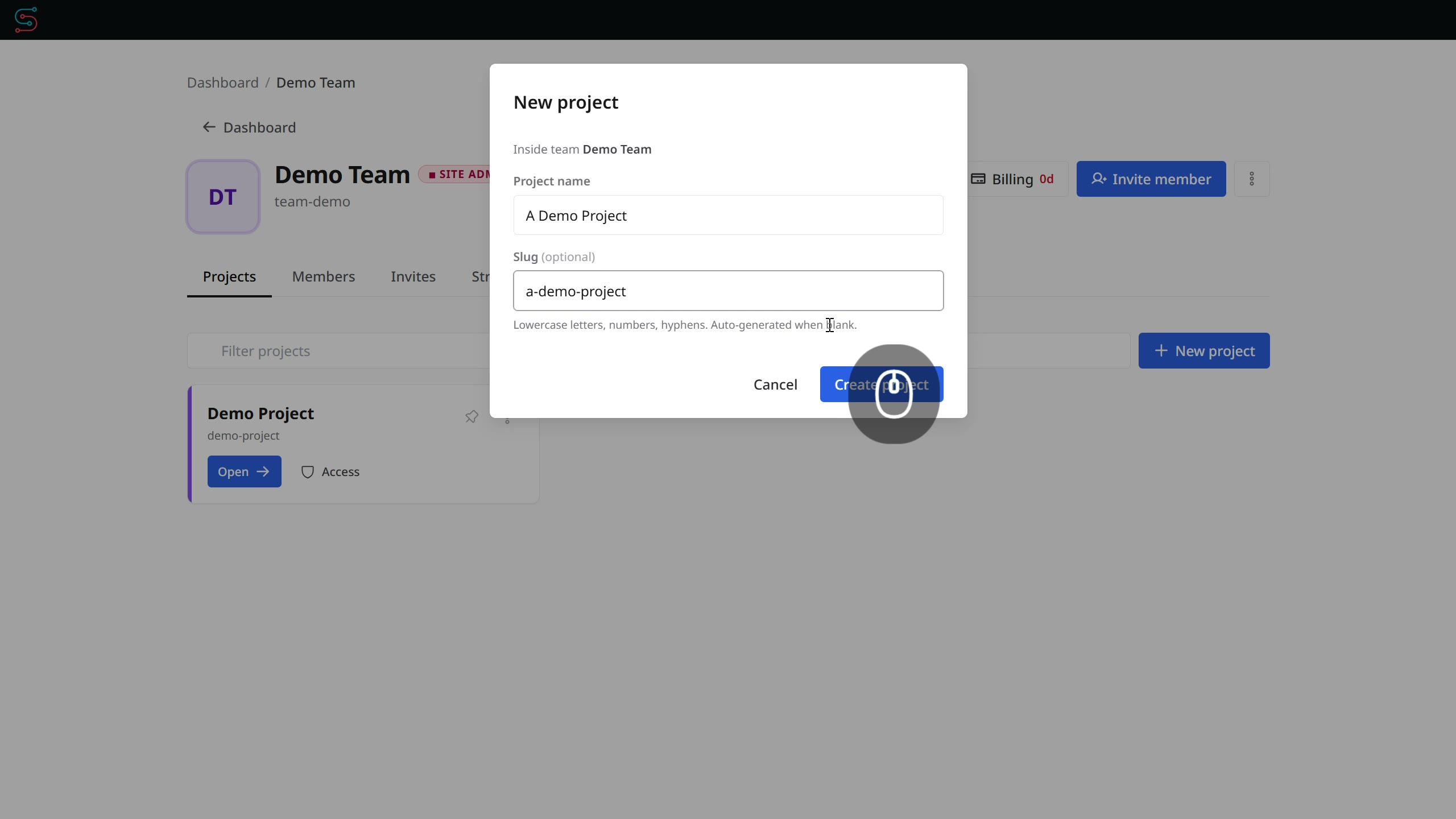Cancel the New project dialog
The image size is (1456, 819).
(x=775, y=384)
